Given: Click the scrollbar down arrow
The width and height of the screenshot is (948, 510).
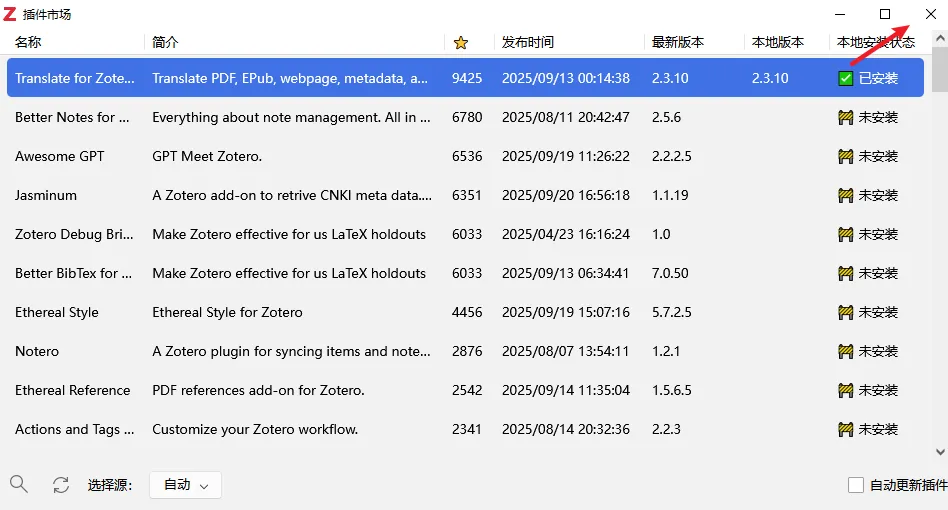Looking at the screenshot, I should point(940,452).
